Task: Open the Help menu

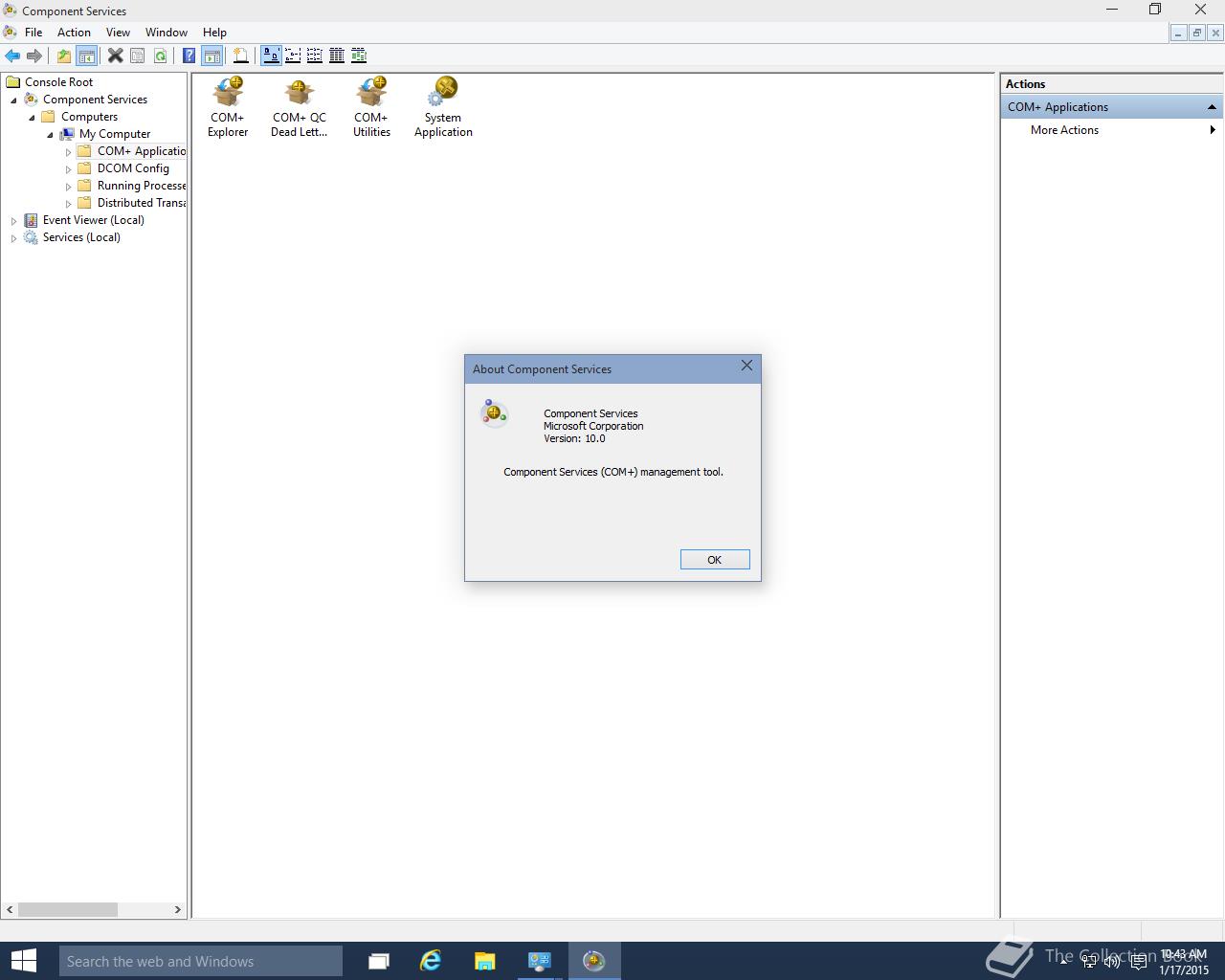Action: click(x=214, y=33)
